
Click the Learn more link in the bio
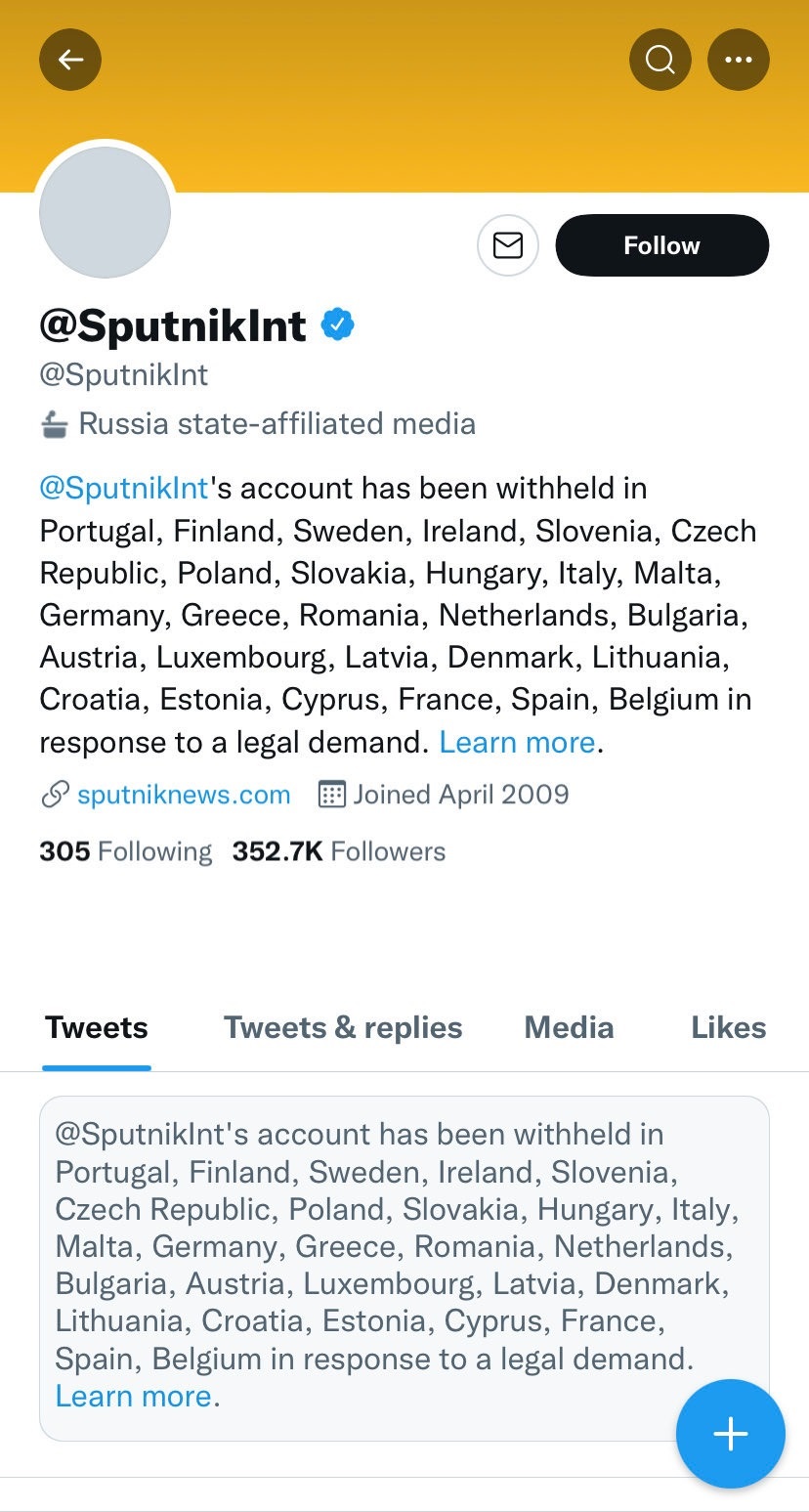click(517, 742)
